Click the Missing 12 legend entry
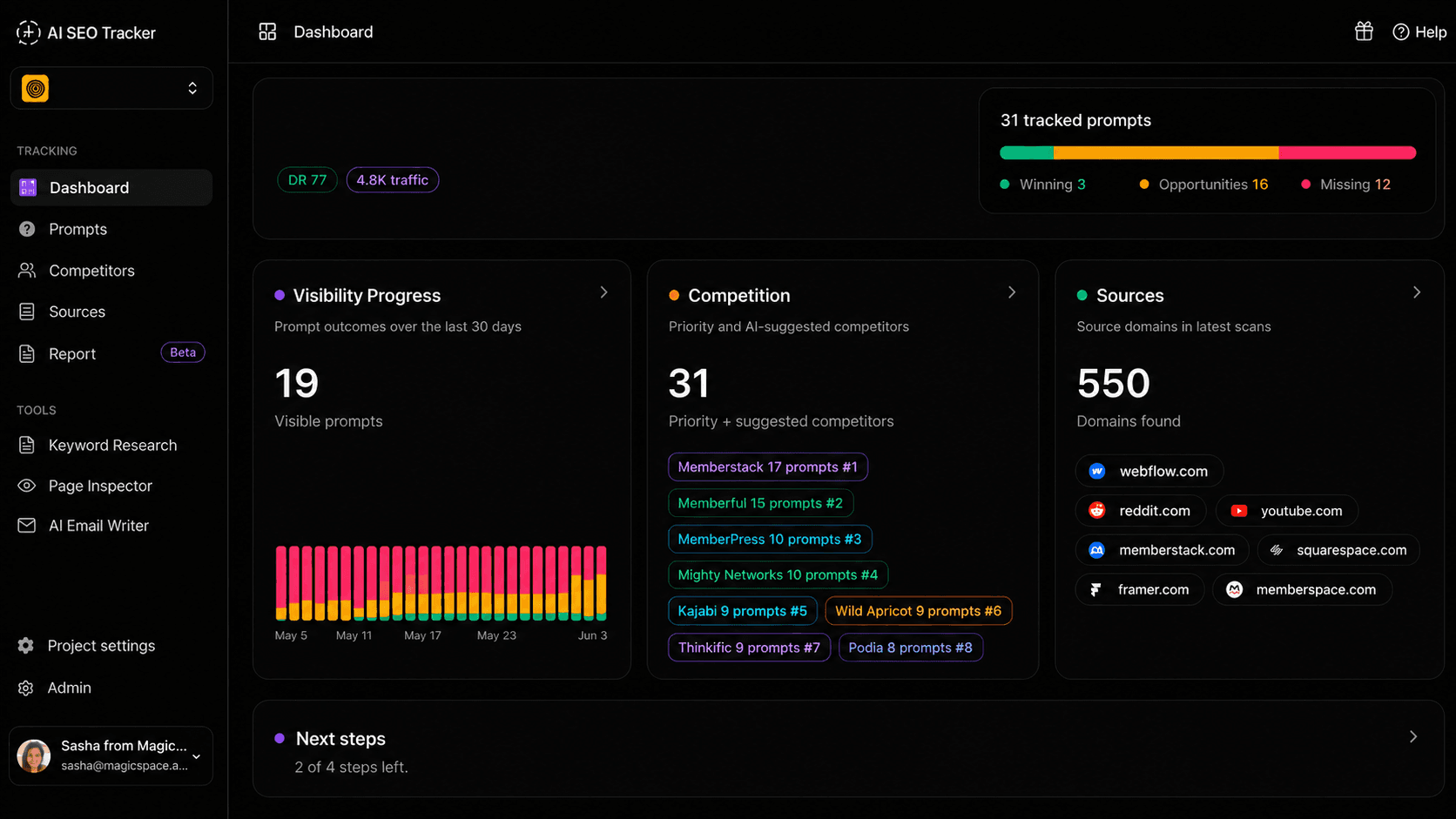Image resolution: width=1456 pixels, height=819 pixels. 1346,185
